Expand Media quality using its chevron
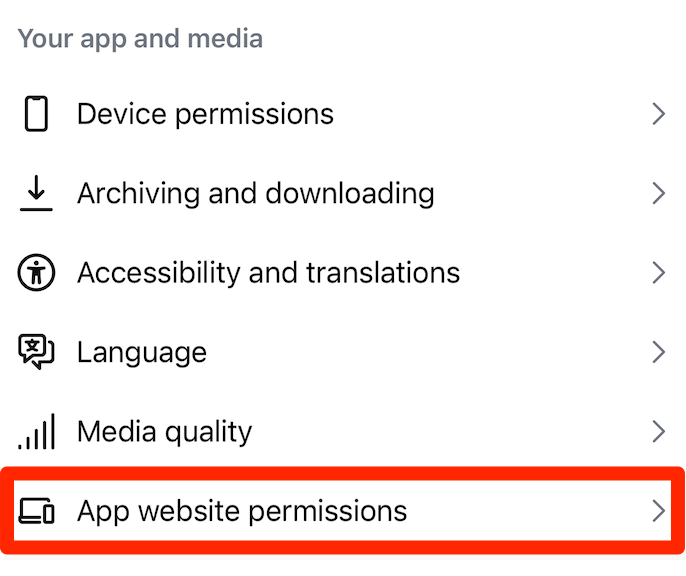The height and width of the screenshot is (576, 686). pos(658,432)
